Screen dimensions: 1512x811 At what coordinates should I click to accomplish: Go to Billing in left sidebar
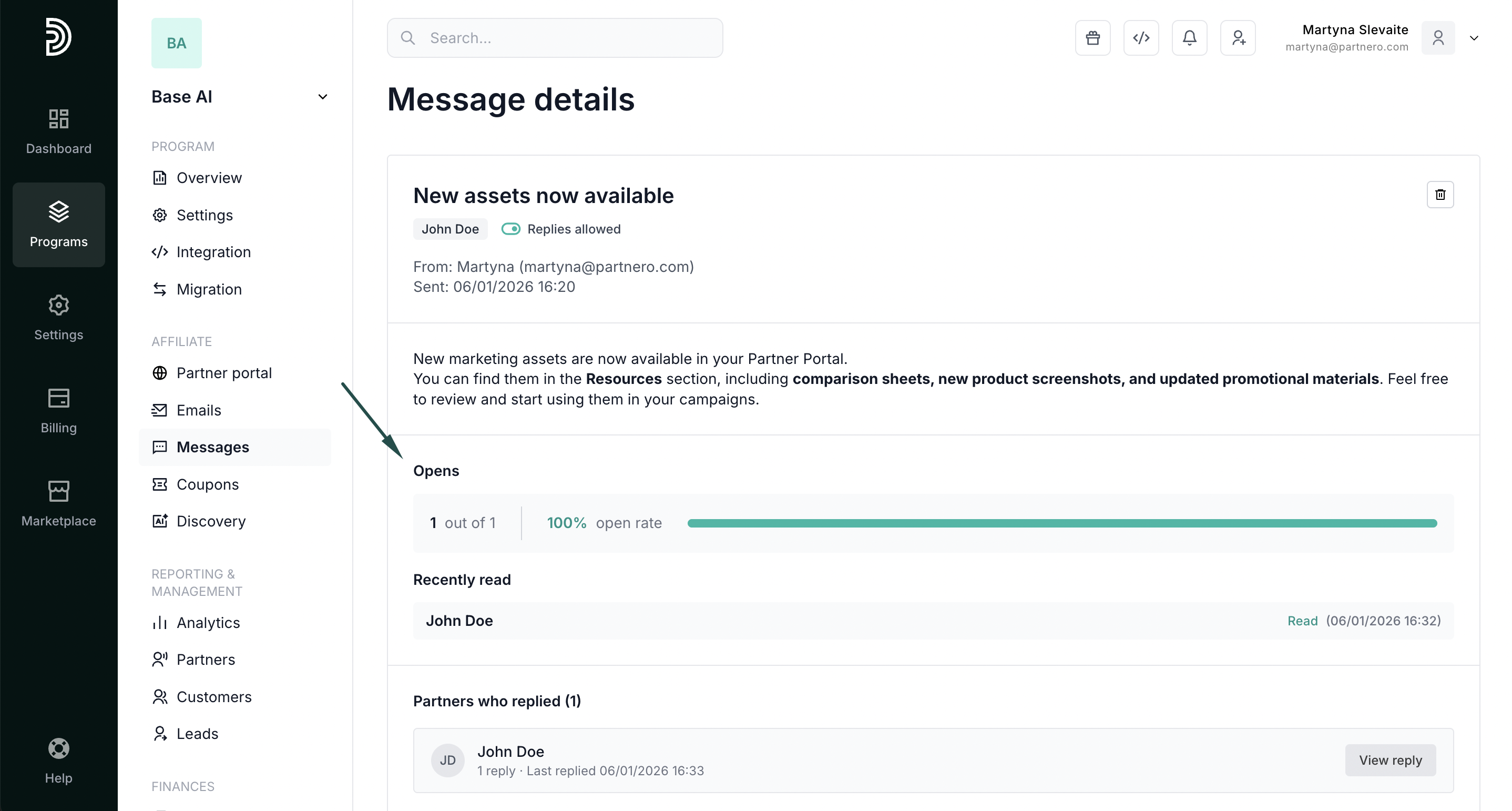coord(59,410)
